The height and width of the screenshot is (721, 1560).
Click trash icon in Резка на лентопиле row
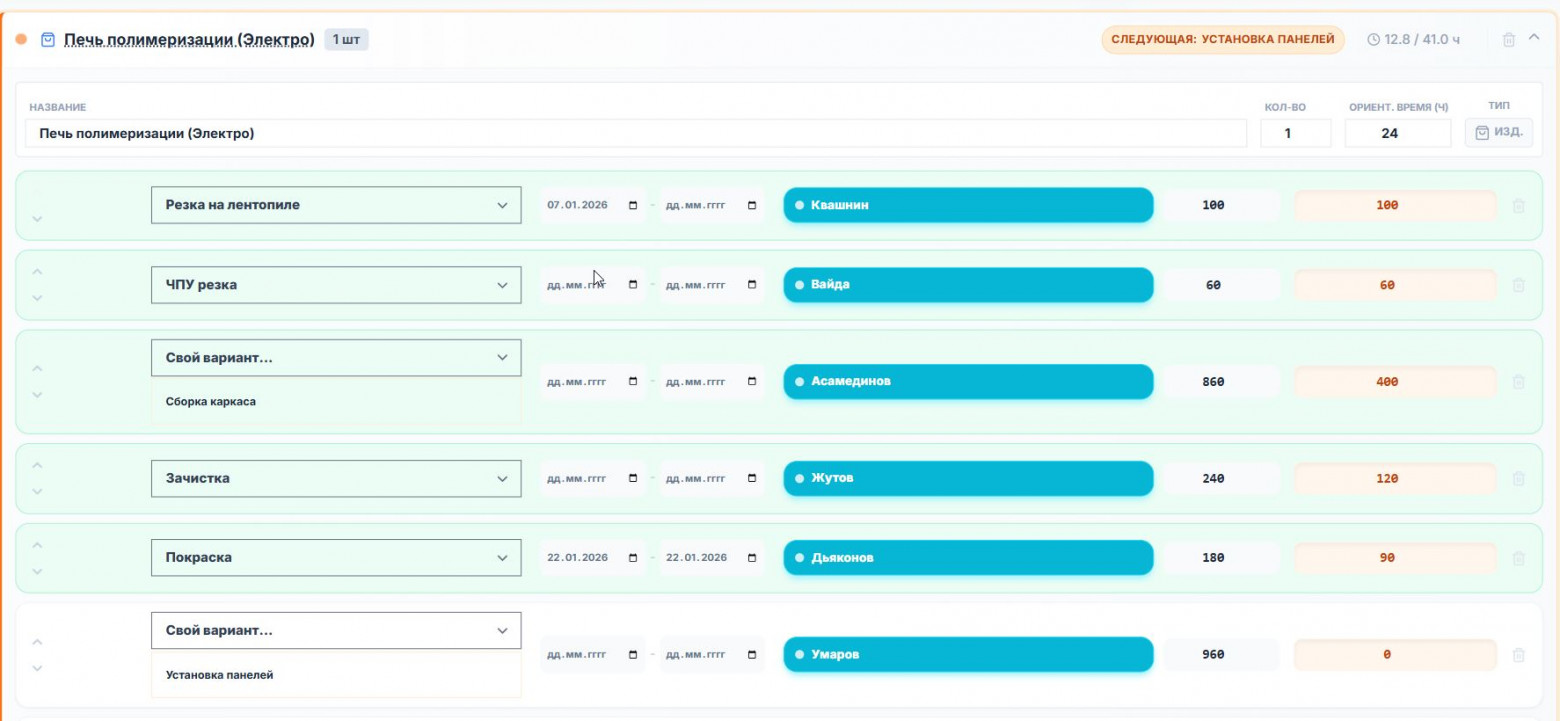click(1518, 205)
